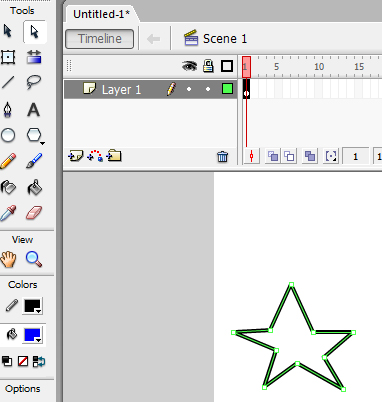Choose the Hand tool
This screenshot has width=382, height=402.
pos(8,259)
